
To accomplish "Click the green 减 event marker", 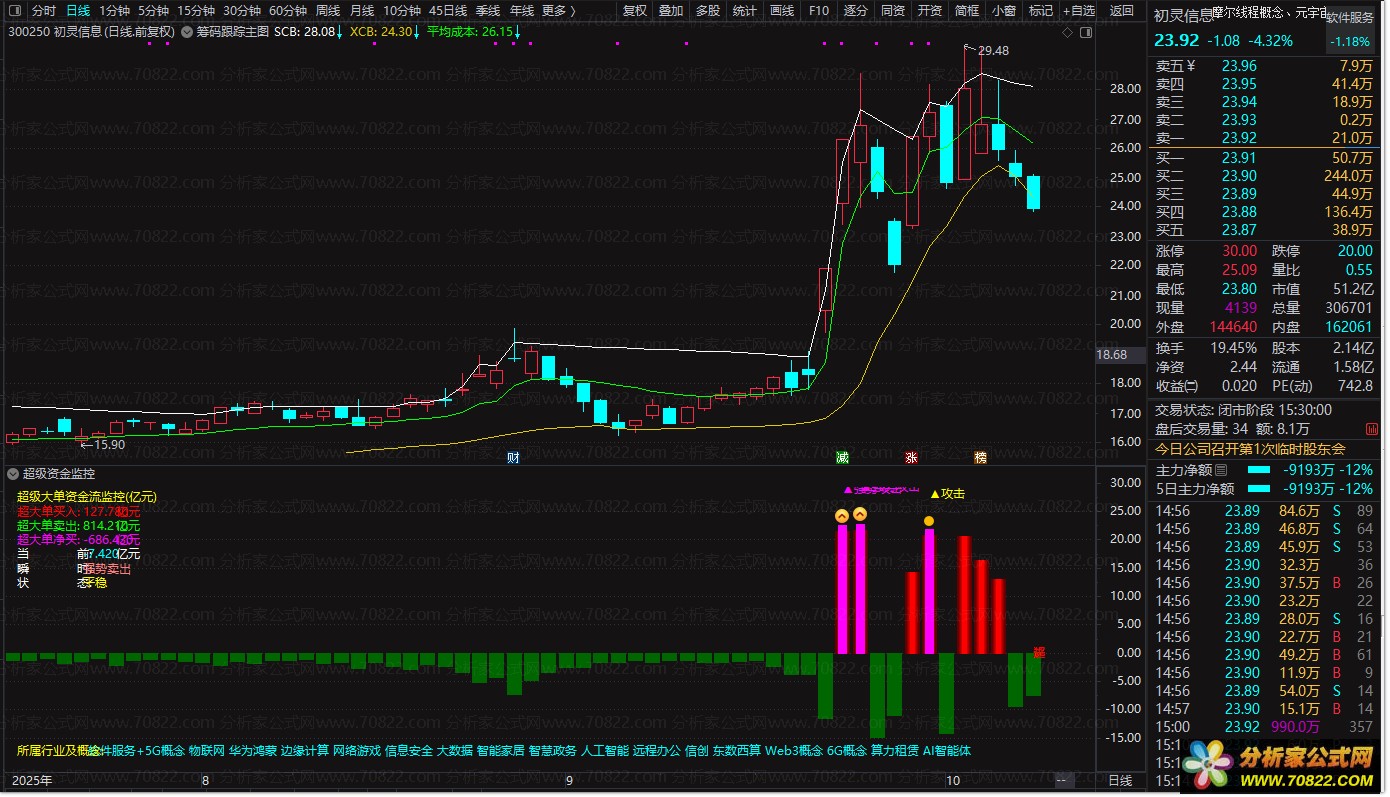I will click(843, 458).
